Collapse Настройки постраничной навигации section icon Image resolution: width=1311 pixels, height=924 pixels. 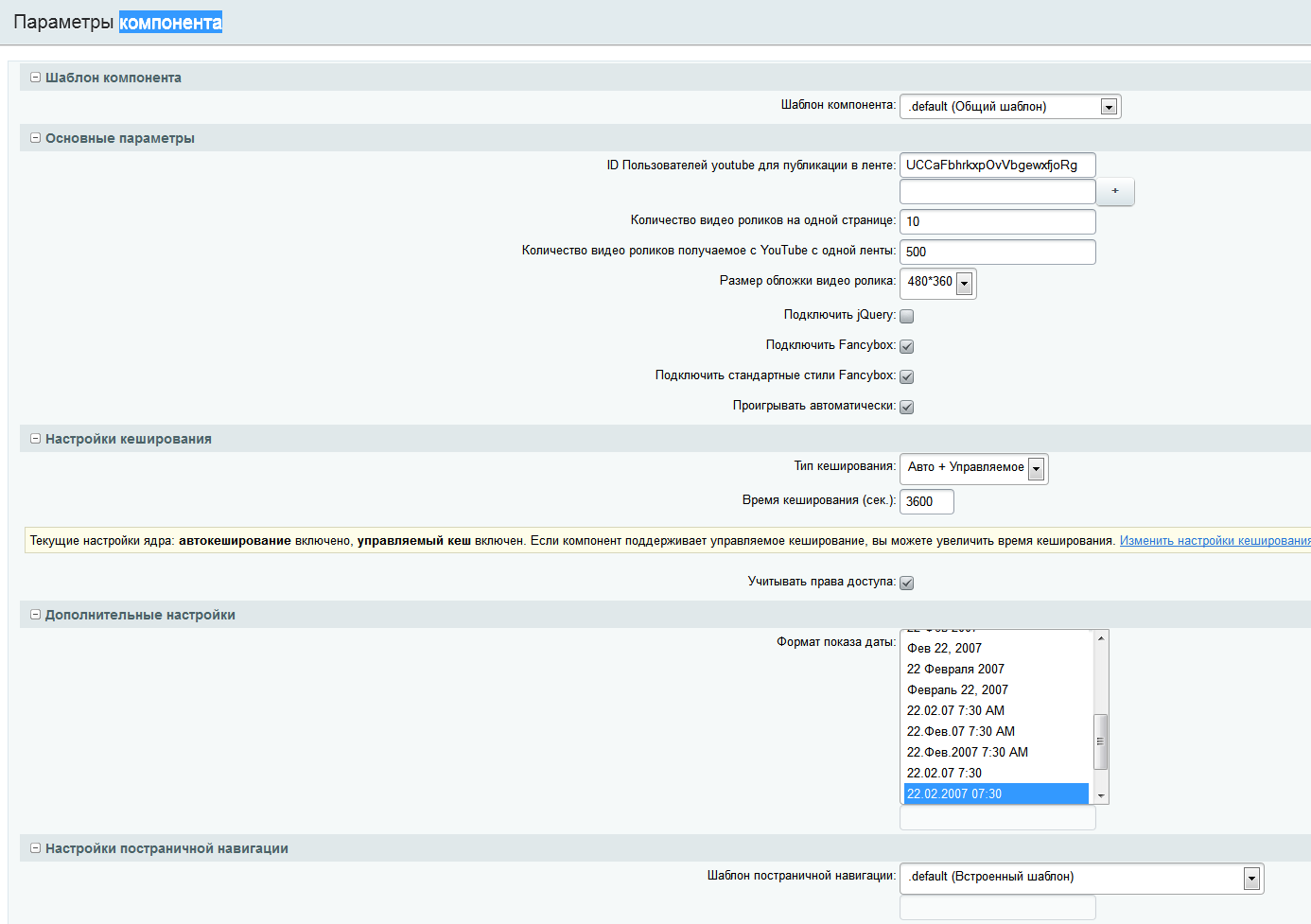point(36,848)
